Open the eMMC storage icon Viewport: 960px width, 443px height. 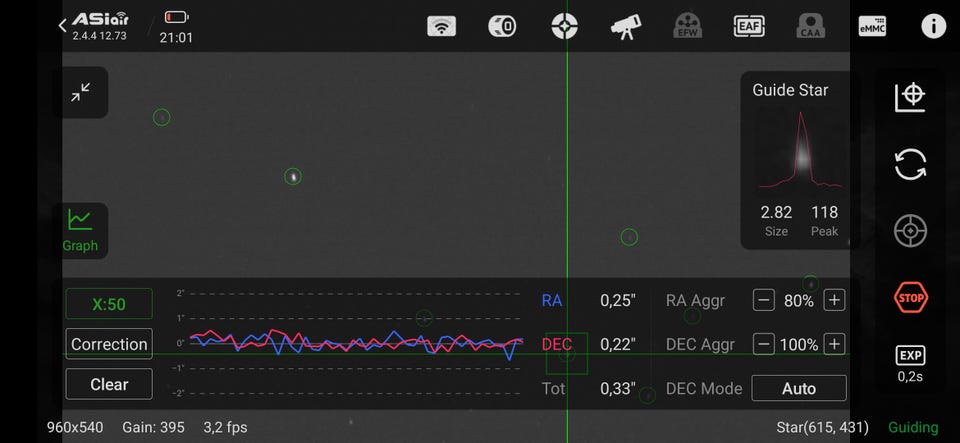(872, 26)
